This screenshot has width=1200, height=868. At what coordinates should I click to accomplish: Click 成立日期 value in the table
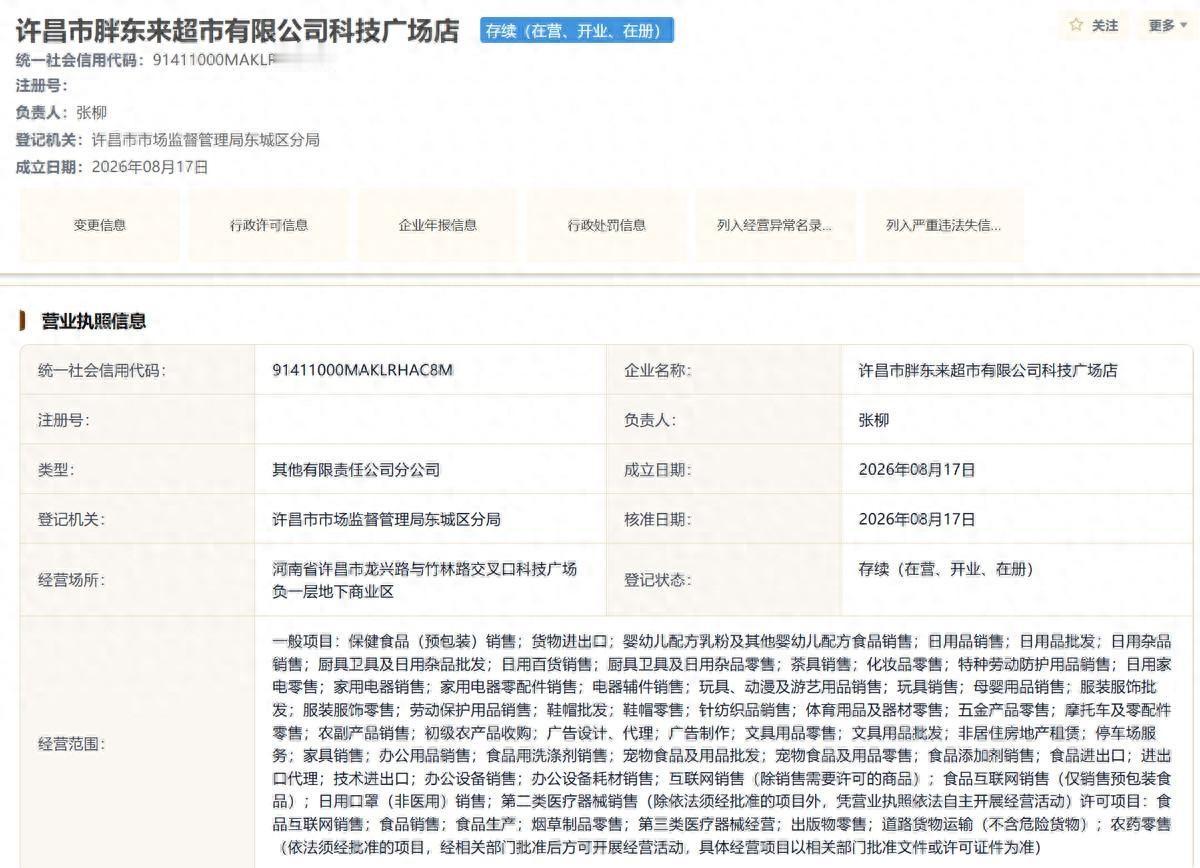click(x=917, y=469)
